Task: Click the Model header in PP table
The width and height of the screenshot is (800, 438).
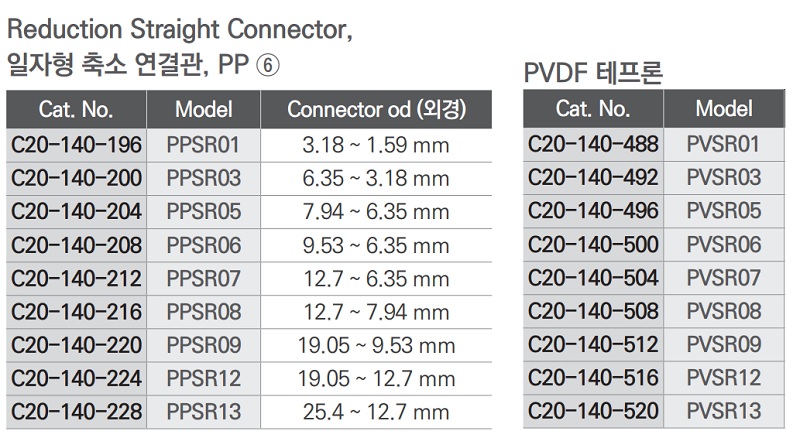Action: (x=203, y=109)
